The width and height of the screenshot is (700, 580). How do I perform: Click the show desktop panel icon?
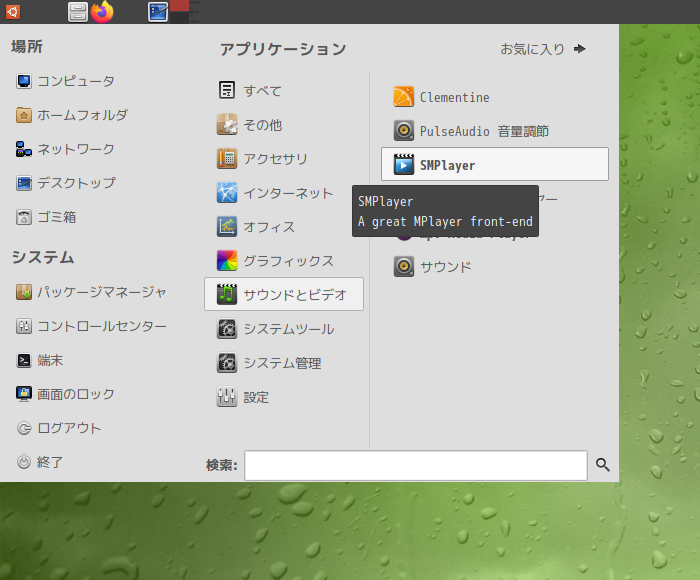(x=158, y=12)
